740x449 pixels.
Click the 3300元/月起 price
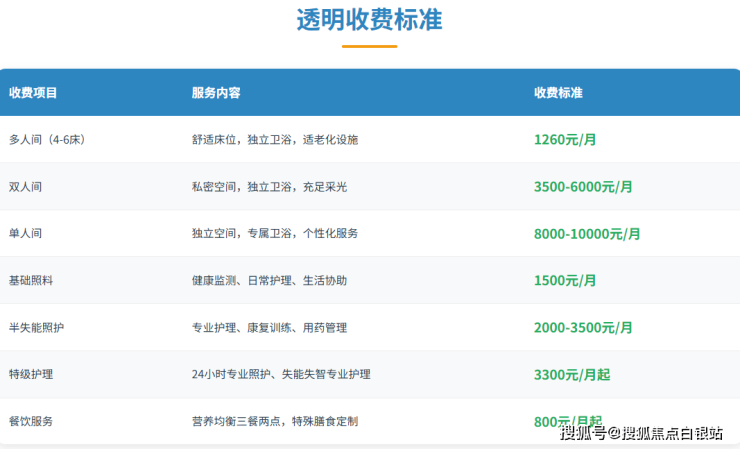pos(571,375)
